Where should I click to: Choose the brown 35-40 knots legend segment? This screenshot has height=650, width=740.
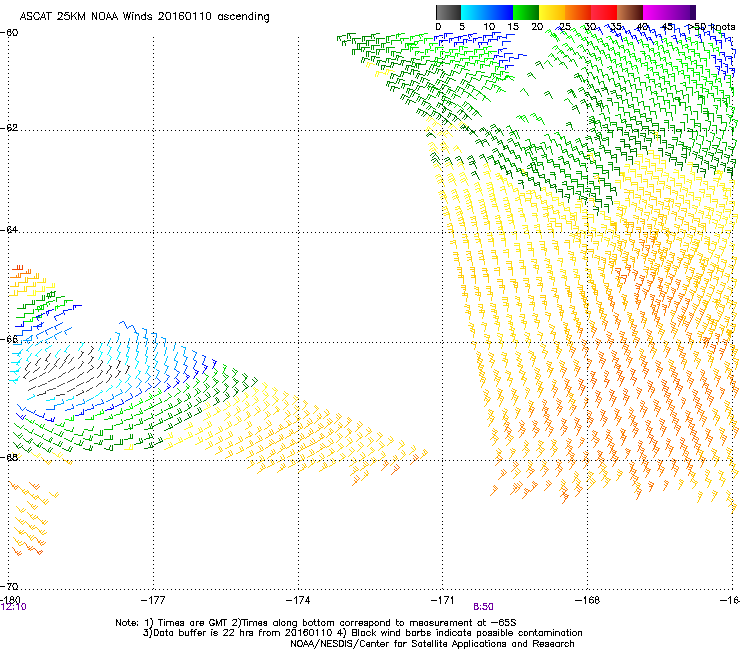tap(630, 12)
